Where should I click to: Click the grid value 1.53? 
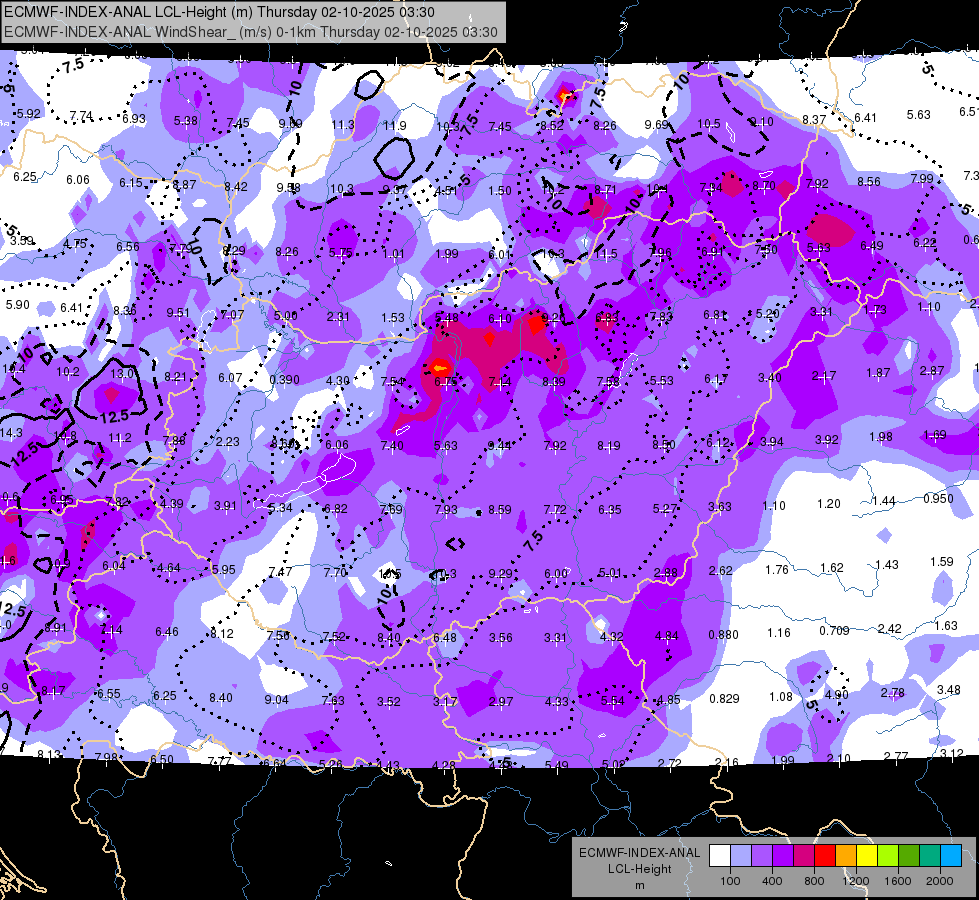click(393, 318)
